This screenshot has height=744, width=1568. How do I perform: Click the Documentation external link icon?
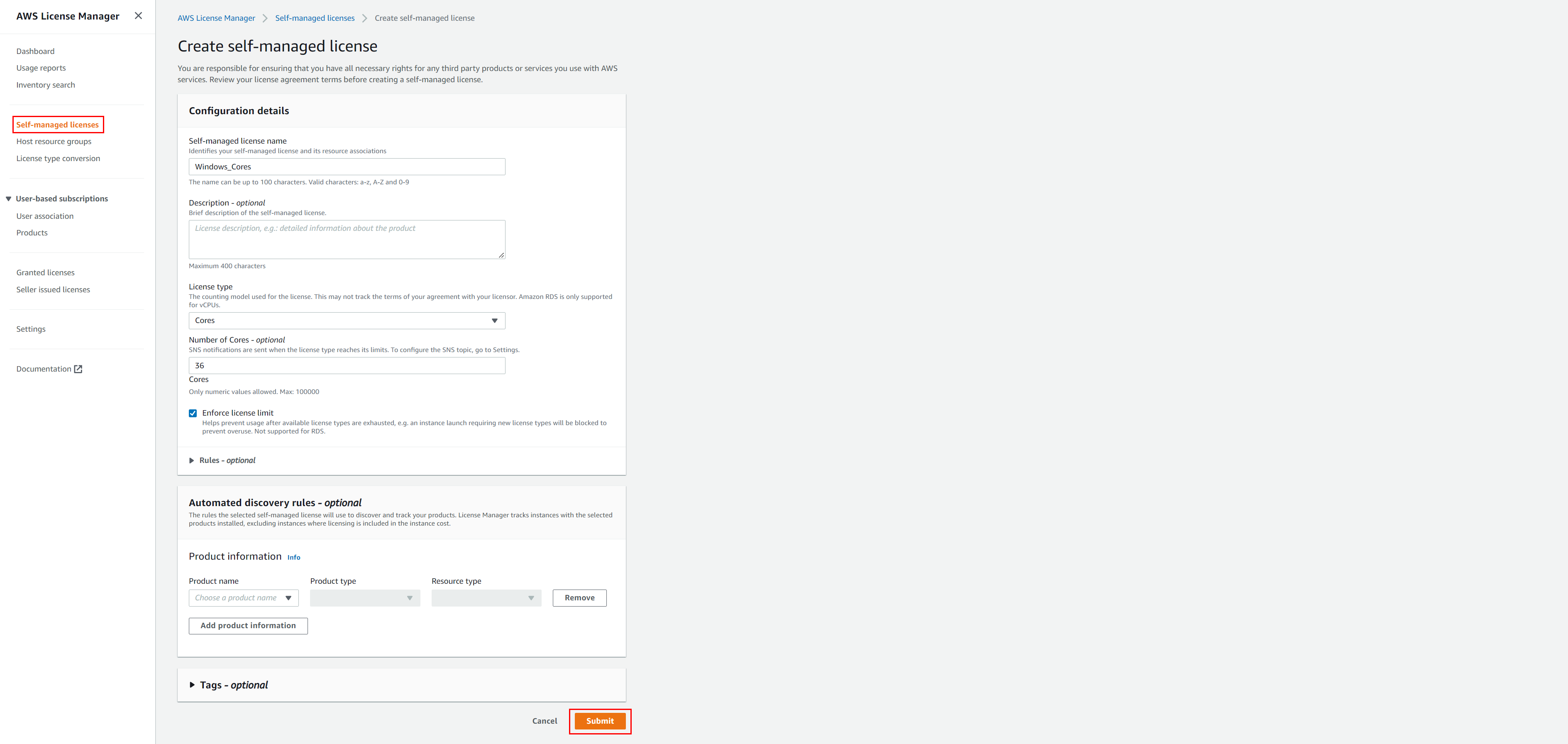pos(79,369)
